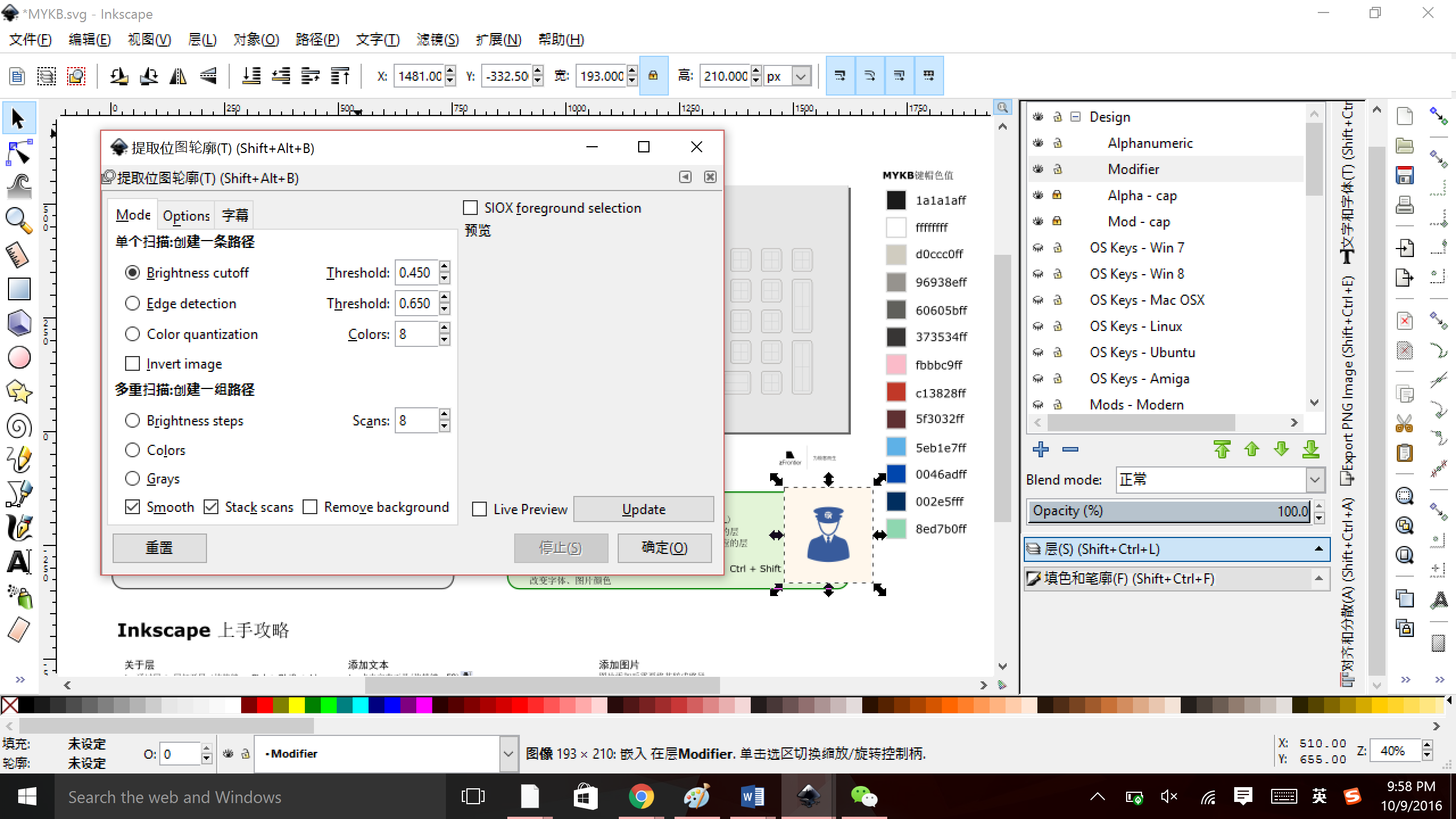Click the Update button in trace dialog
1456x819 pixels.
[643, 509]
